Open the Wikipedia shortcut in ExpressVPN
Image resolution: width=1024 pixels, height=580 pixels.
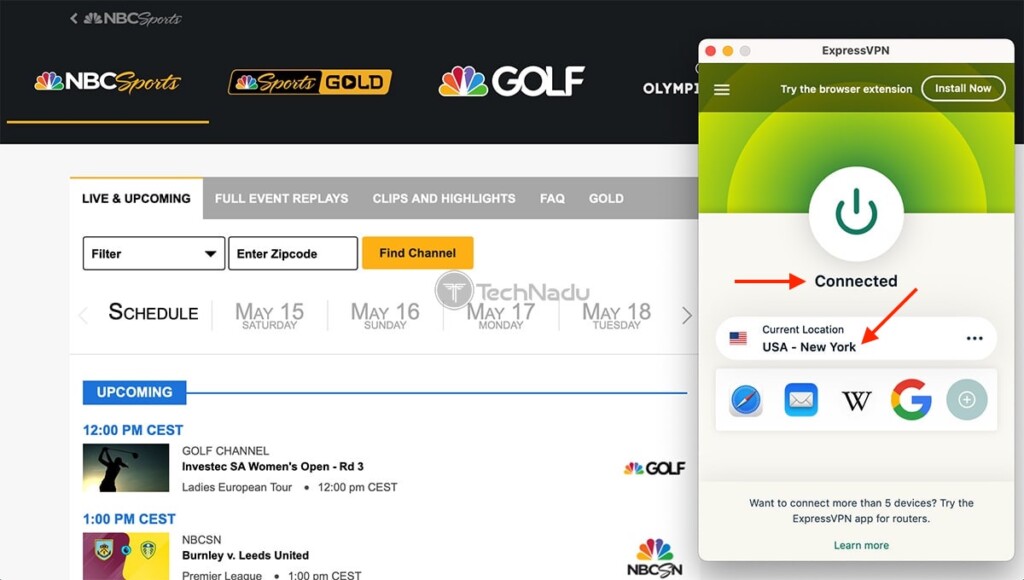pos(856,400)
